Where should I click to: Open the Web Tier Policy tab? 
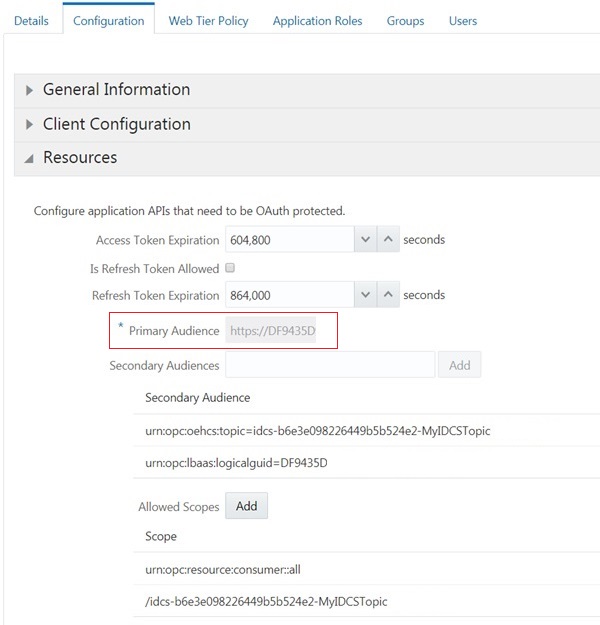[x=208, y=21]
